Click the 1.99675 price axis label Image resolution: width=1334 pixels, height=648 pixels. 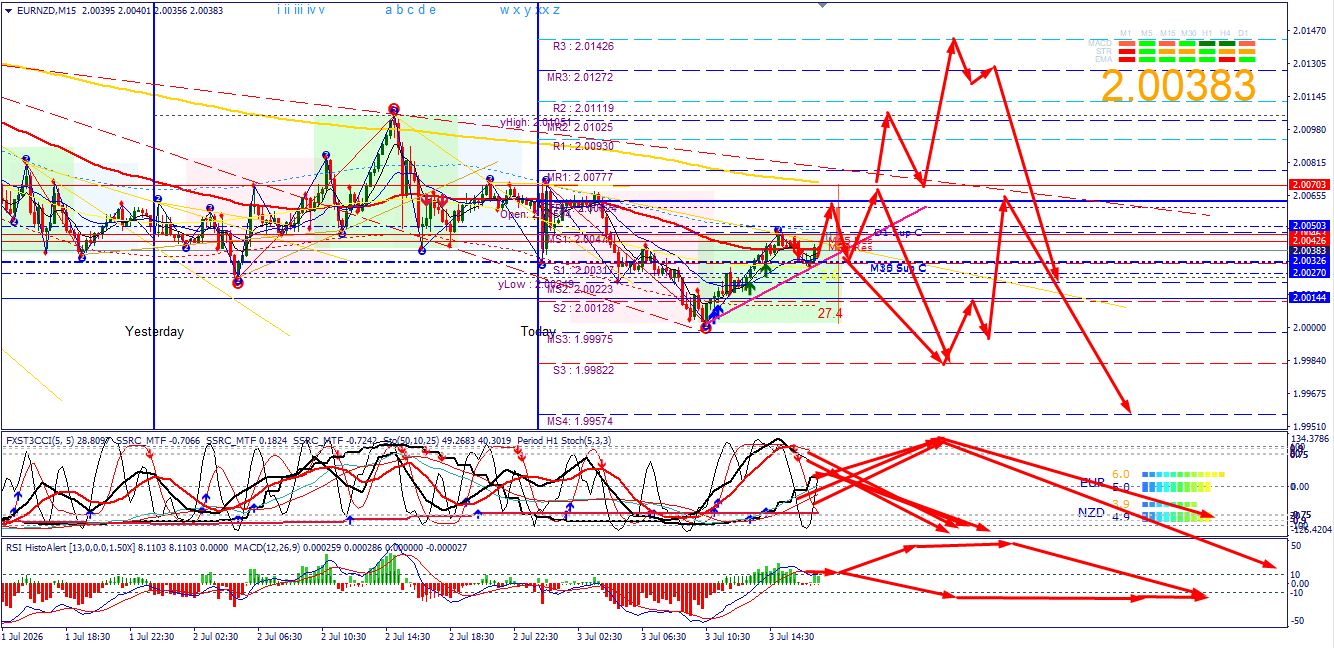[x=1312, y=394]
